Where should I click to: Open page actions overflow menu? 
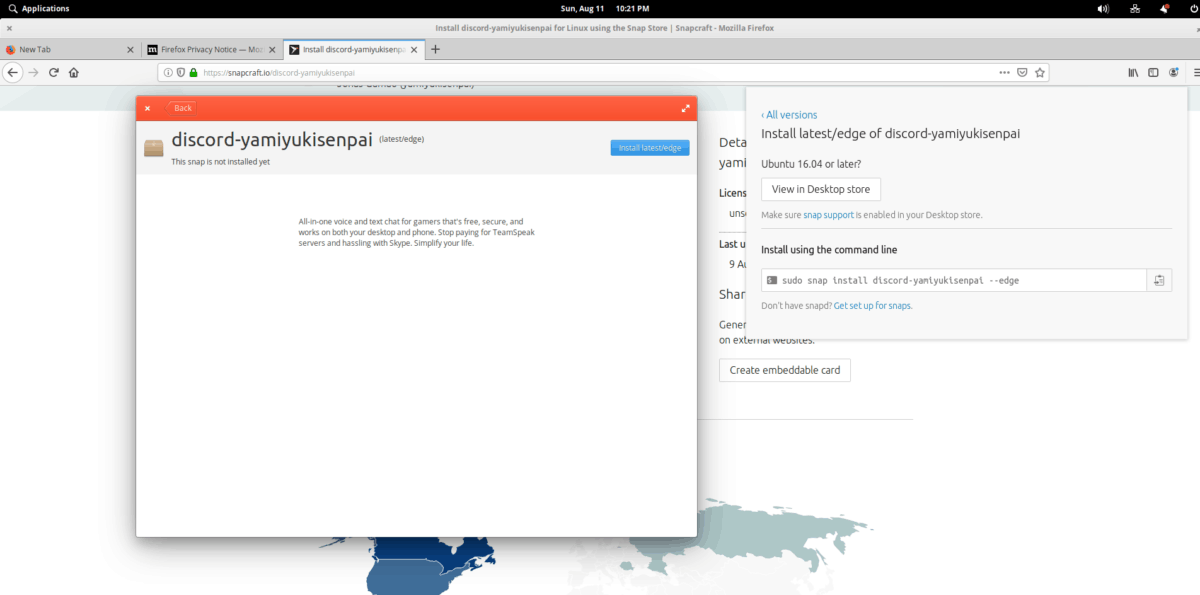click(1003, 72)
